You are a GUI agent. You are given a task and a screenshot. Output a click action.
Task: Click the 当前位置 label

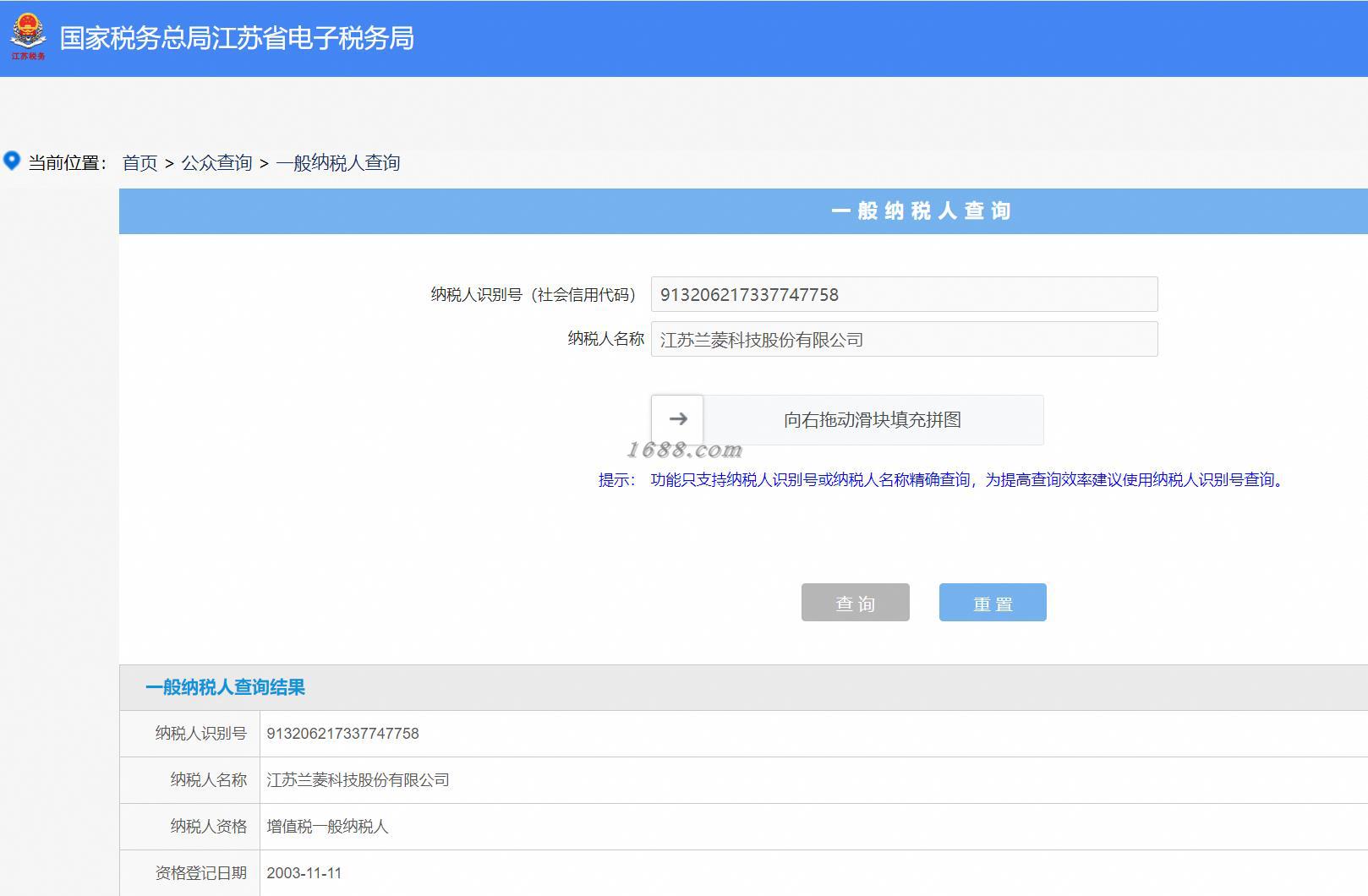(68, 163)
